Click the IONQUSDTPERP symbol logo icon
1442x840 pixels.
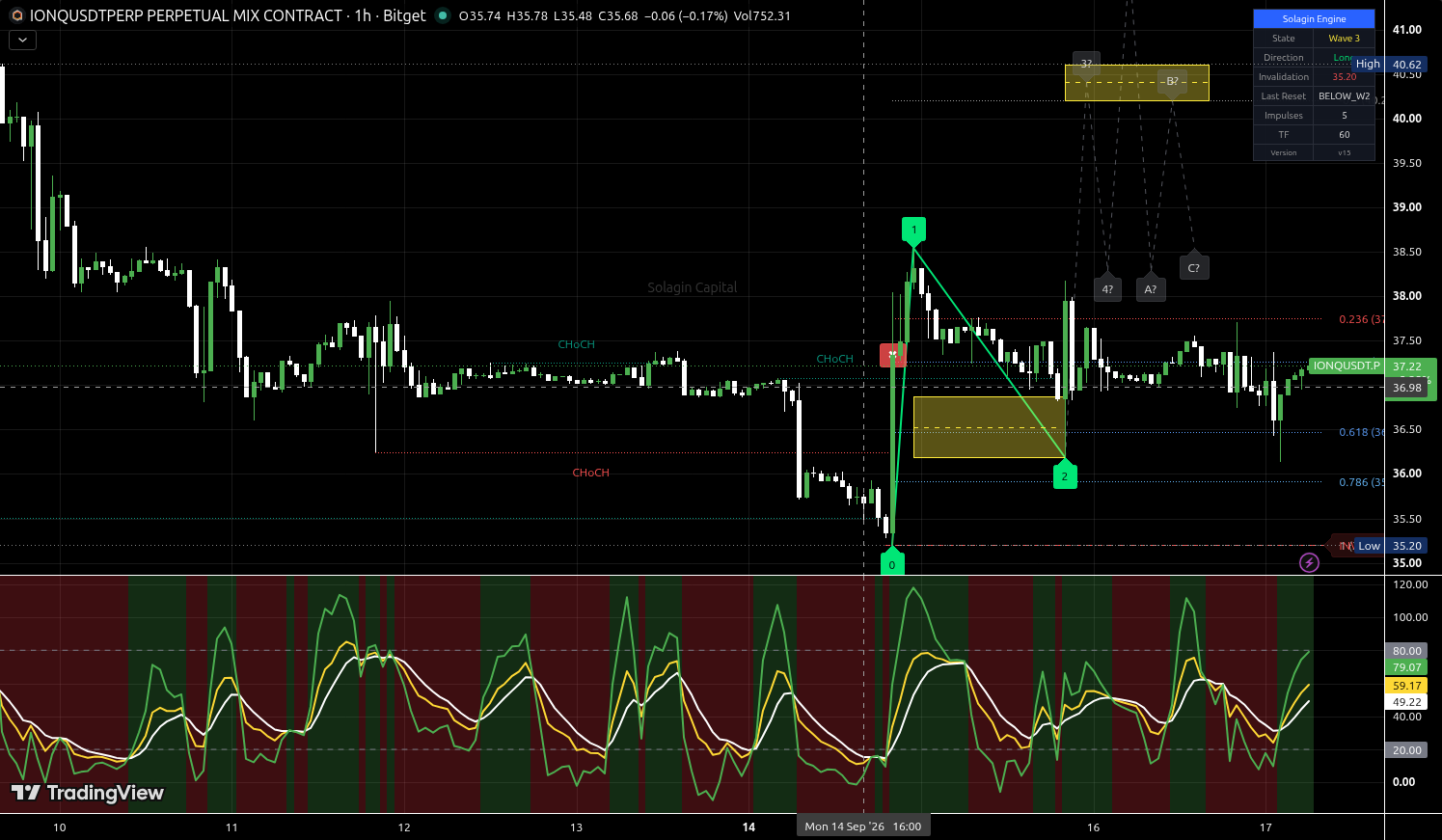coord(16,15)
